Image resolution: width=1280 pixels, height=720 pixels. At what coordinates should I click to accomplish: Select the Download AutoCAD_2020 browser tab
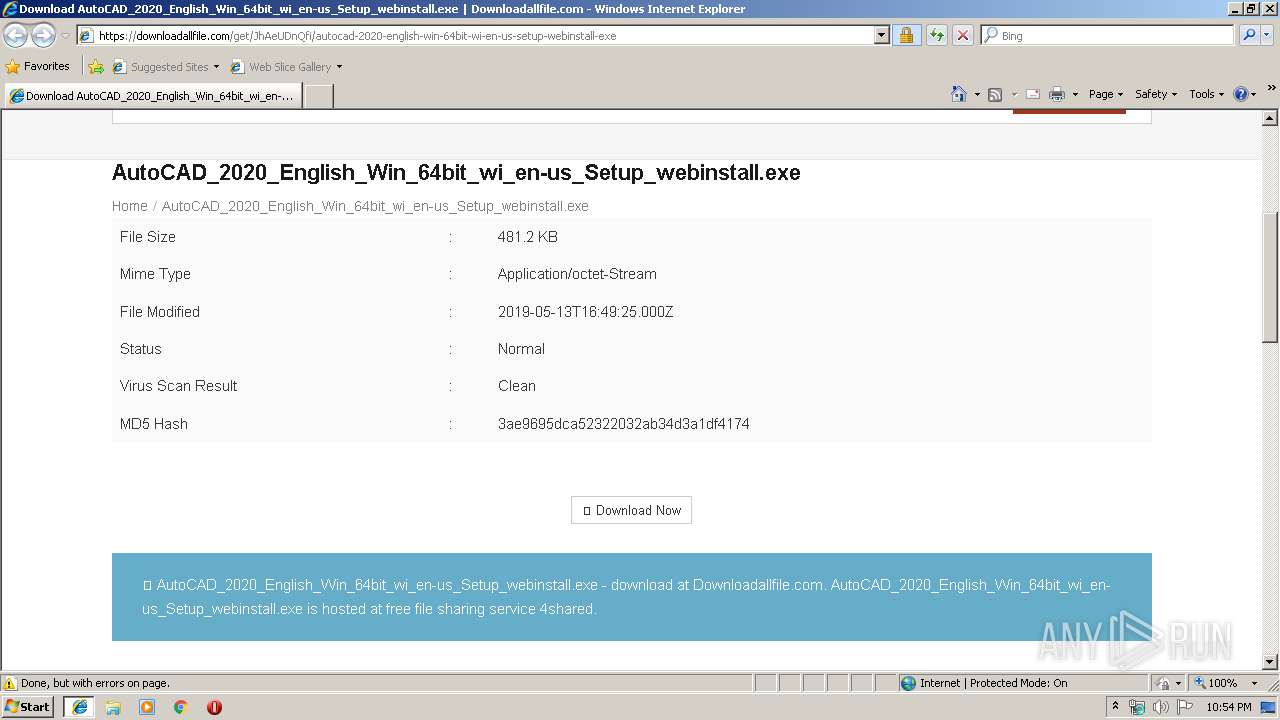pos(153,96)
